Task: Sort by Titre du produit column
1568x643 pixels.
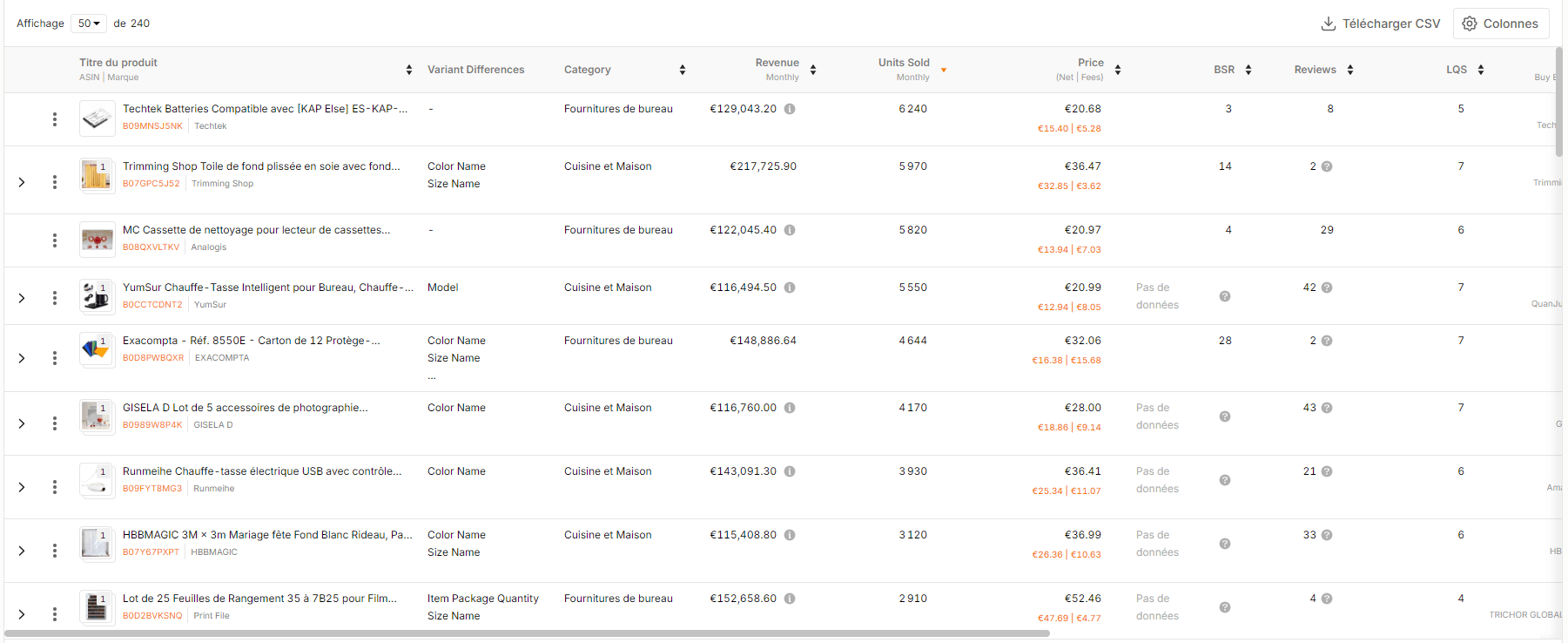Action: (409, 70)
